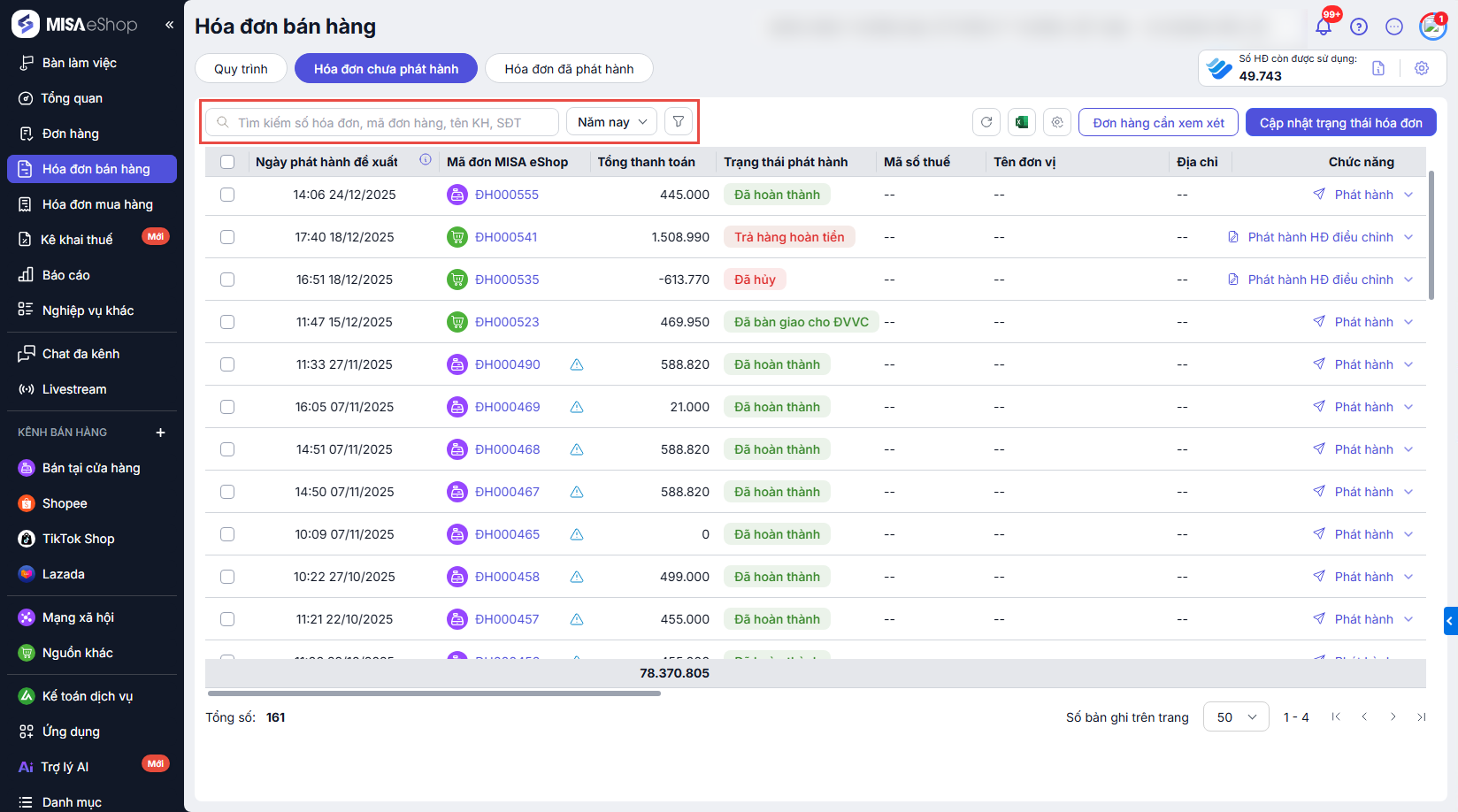Expand records per page dropdown showing 50
Screen dimensions: 1458x812
pyautogui.click(x=1235, y=717)
